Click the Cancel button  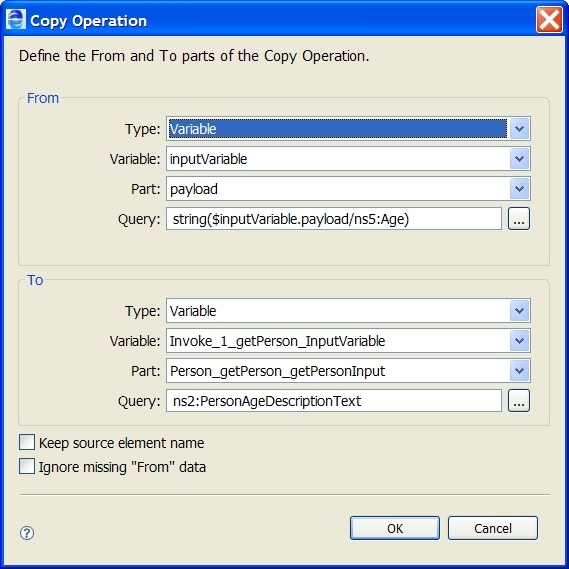tap(493, 528)
